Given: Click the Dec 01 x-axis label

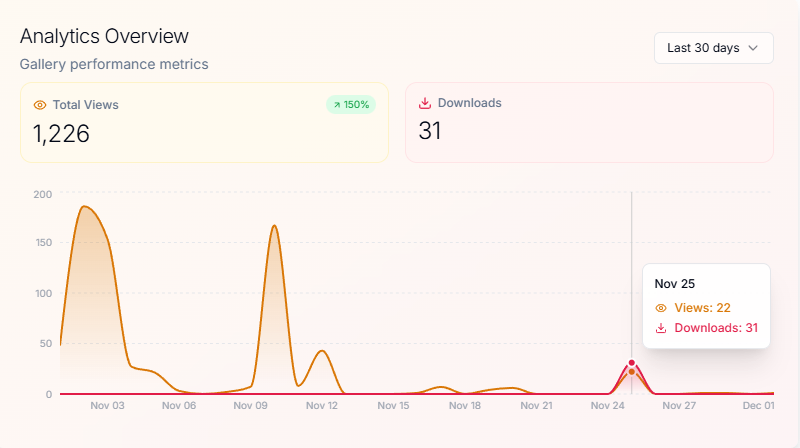Looking at the screenshot, I should pyautogui.click(x=757, y=406).
